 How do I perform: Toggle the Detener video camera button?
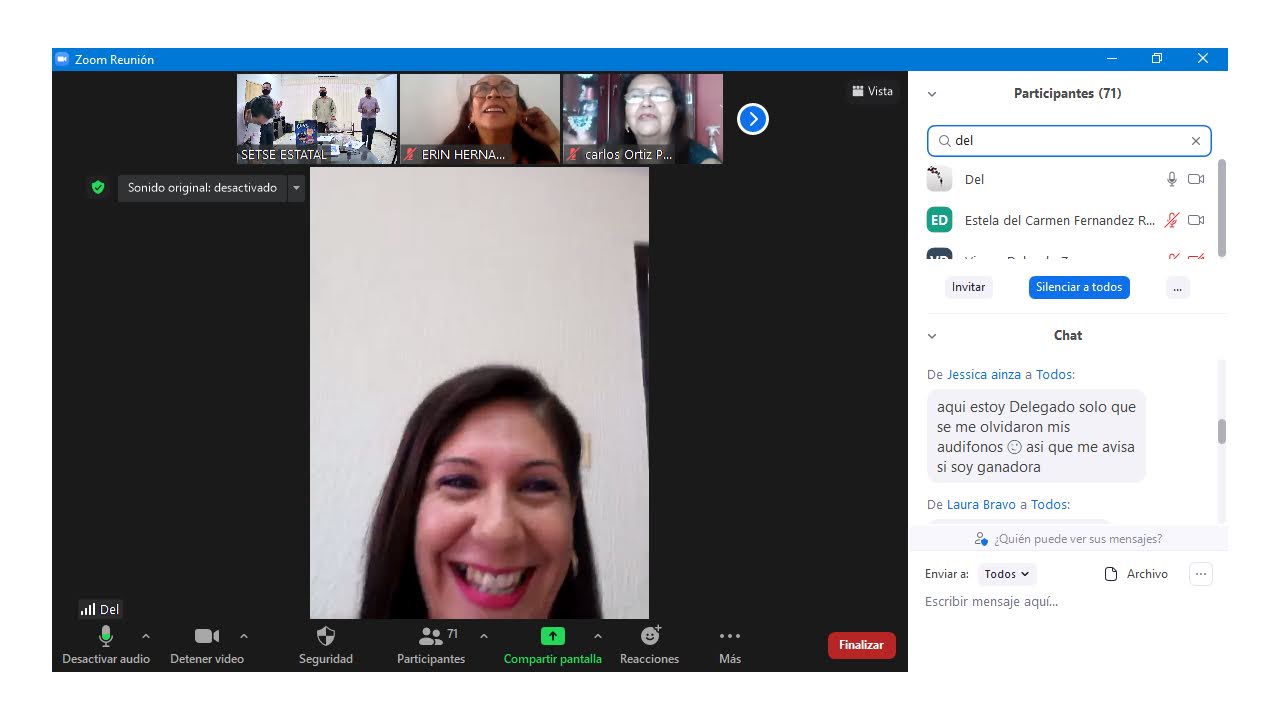point(207,636)
